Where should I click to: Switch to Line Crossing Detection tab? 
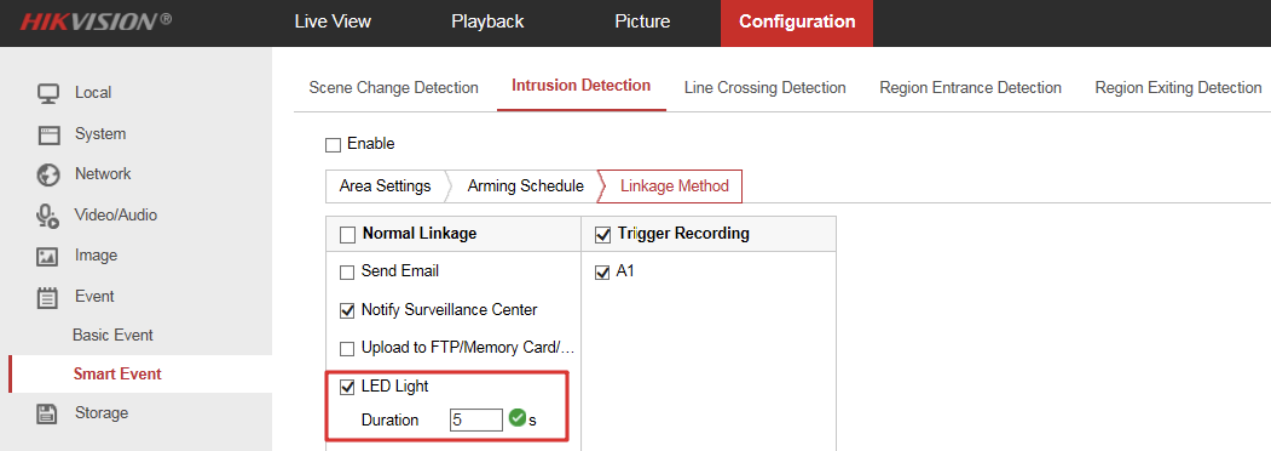click(765, 88)
